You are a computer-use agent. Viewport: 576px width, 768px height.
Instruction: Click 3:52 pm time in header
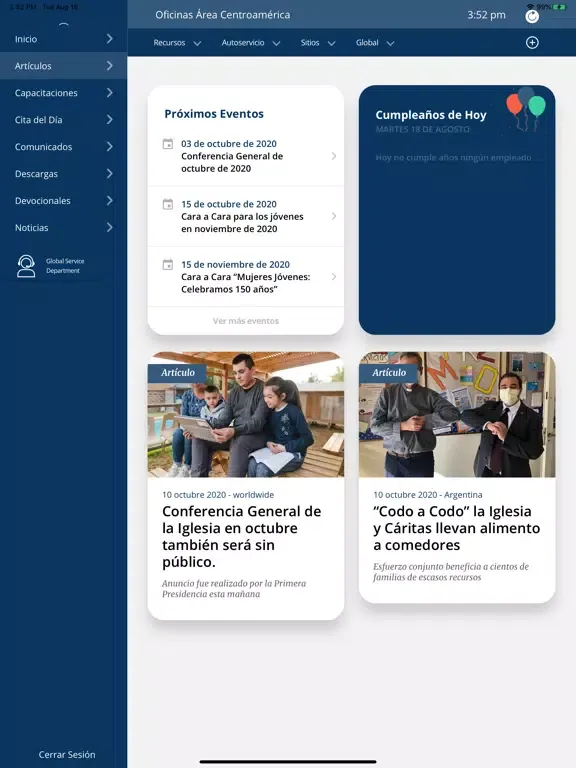tap(486, 15)
